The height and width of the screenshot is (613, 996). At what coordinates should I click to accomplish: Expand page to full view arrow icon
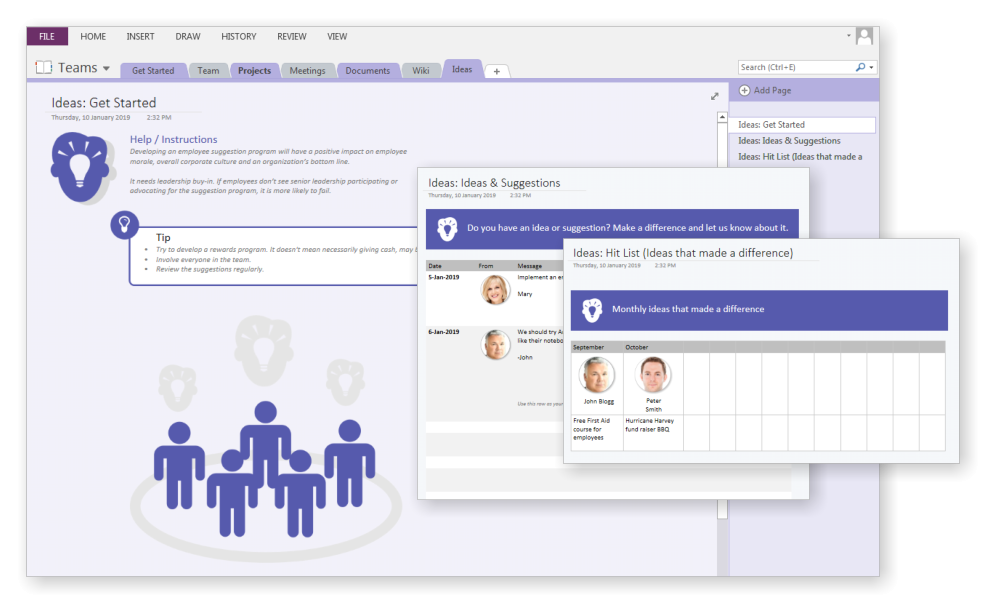pyautogui.click(x=715, y=96)
